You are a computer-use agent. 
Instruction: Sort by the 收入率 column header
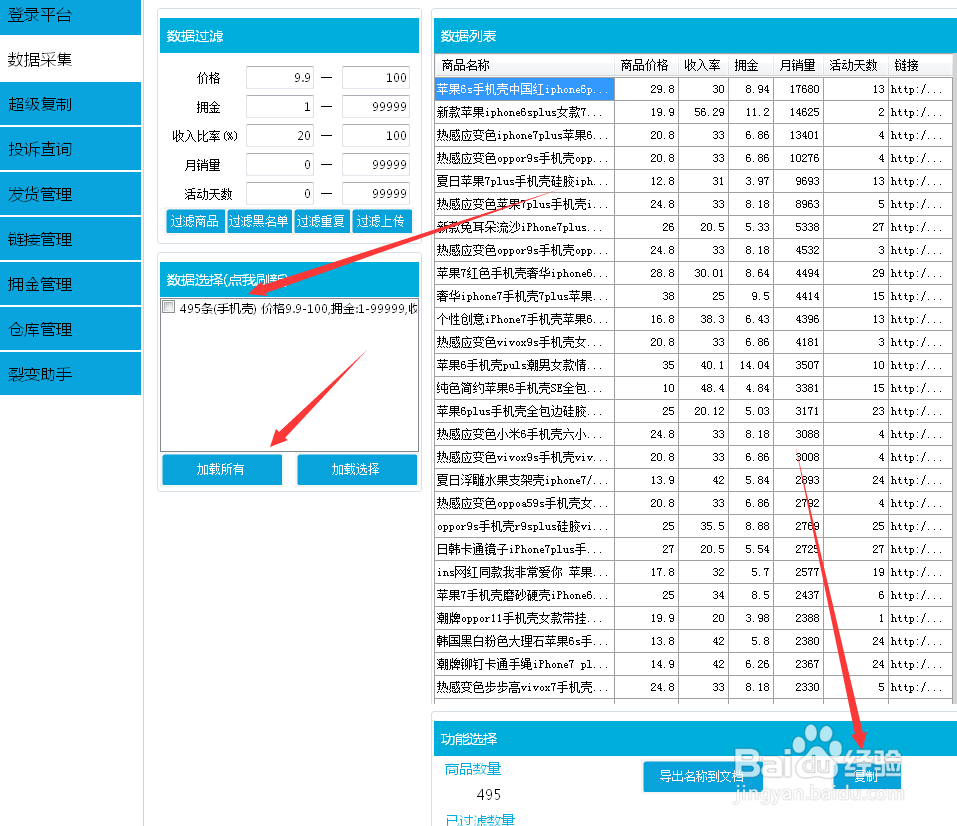(703, 65)
